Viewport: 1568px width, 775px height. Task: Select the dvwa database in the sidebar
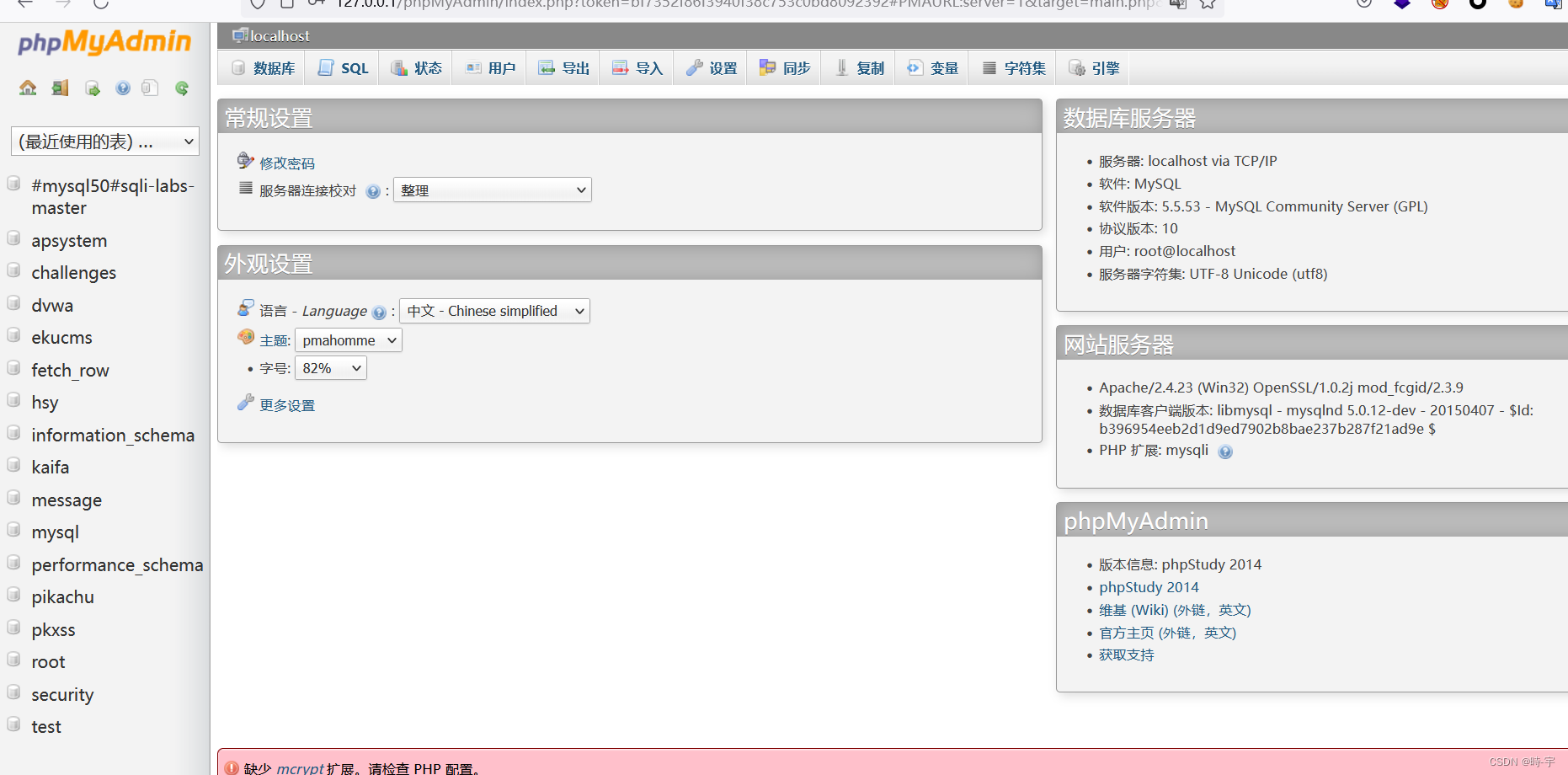point(51,305)
